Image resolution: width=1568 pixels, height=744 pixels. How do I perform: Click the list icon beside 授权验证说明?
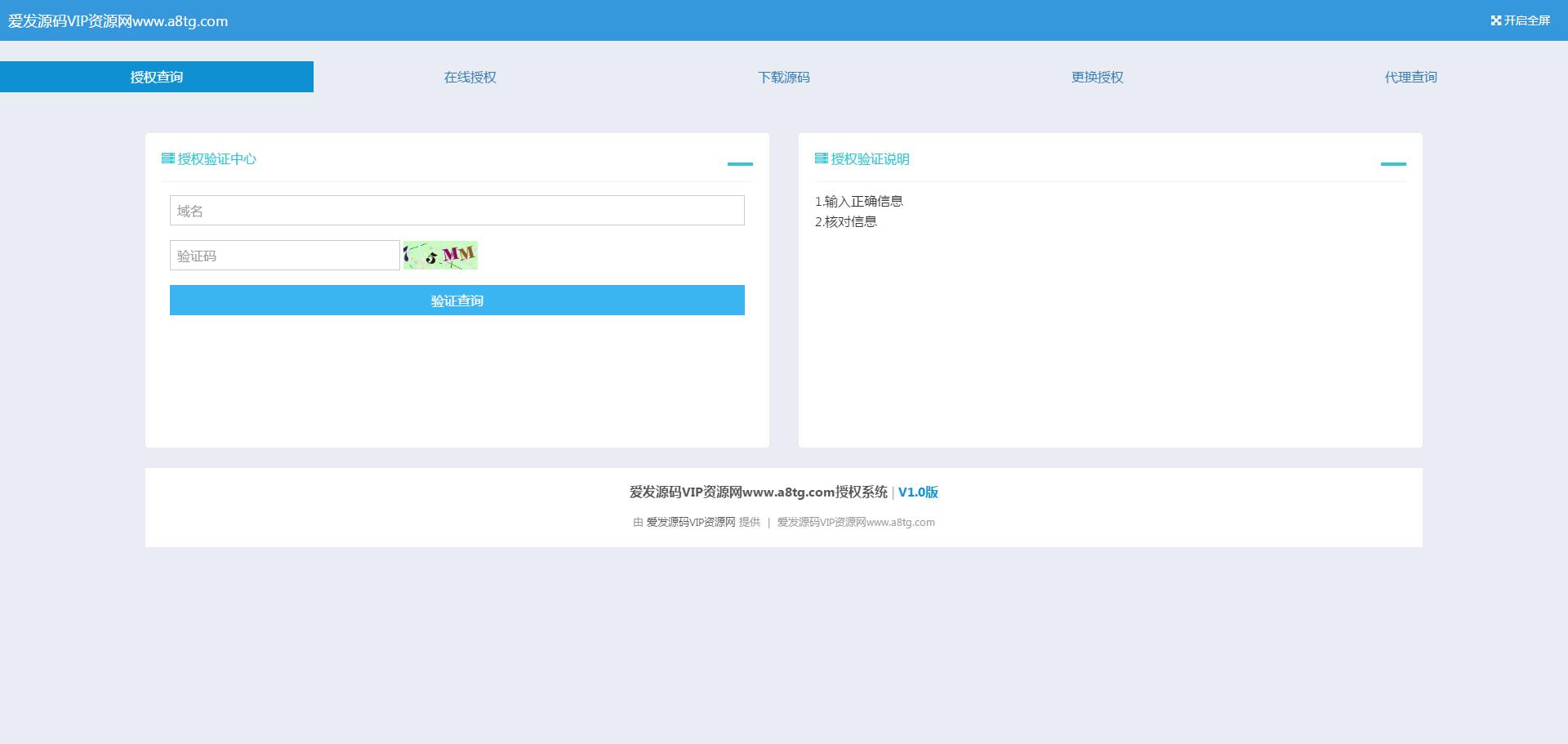[x=821, y=158]
